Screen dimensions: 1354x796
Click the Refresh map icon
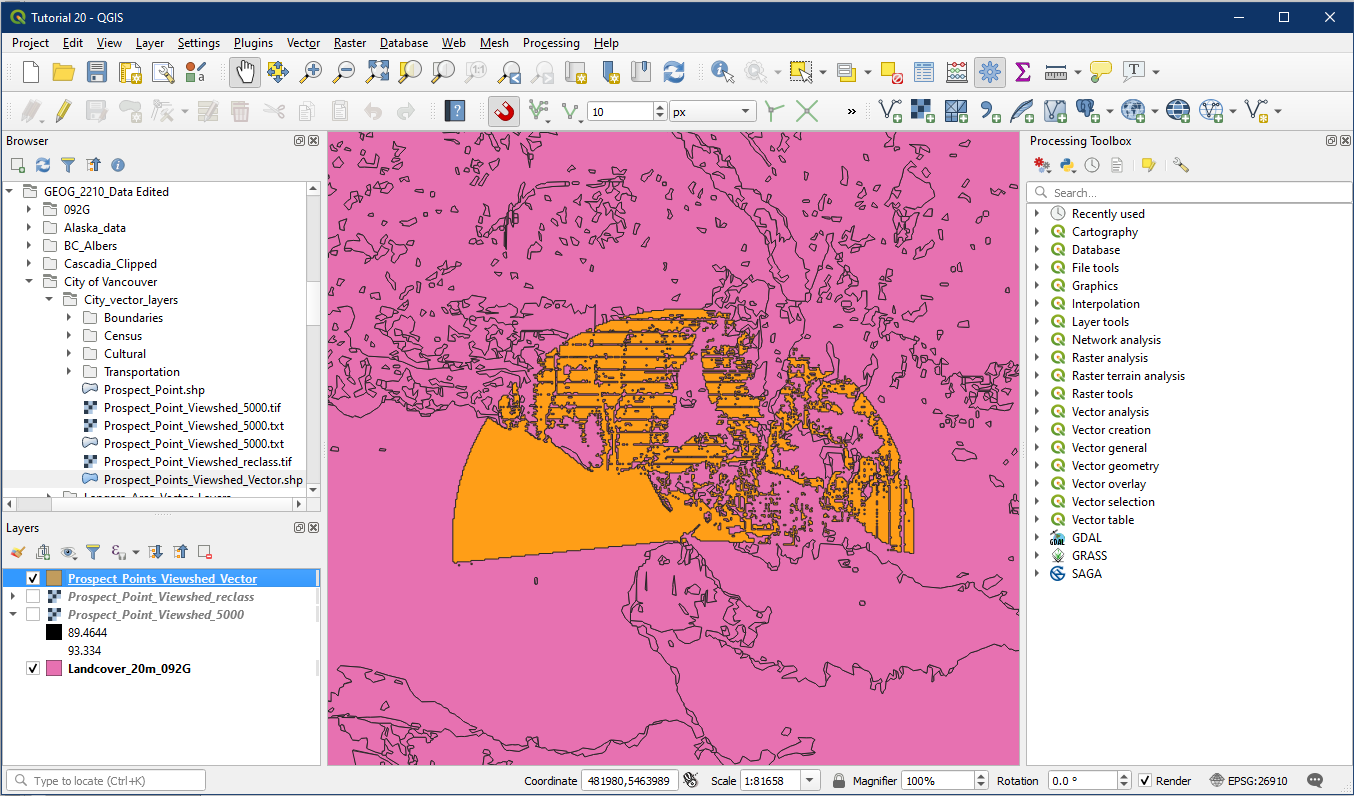[x=674, y=72]
